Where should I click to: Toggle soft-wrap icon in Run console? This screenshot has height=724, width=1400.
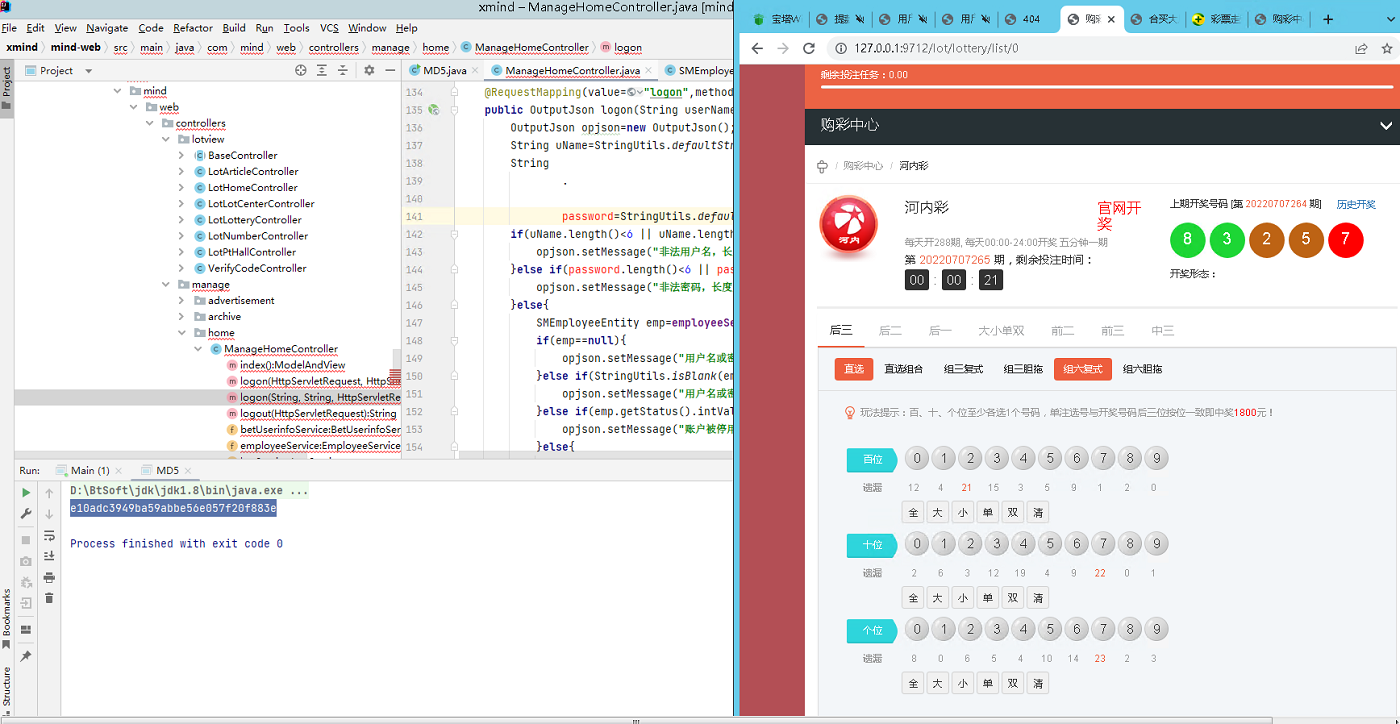[x=49, y=535]
